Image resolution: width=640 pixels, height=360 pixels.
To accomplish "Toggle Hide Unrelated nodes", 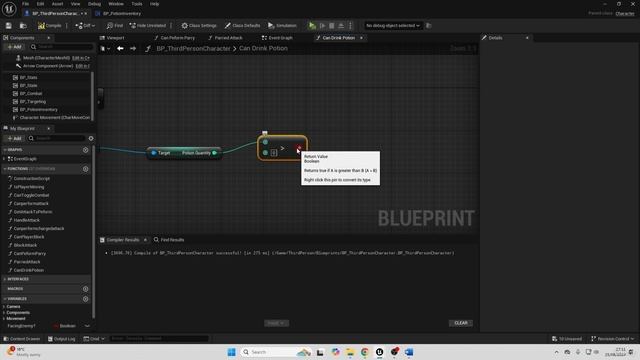I will (x=148, y=26).
